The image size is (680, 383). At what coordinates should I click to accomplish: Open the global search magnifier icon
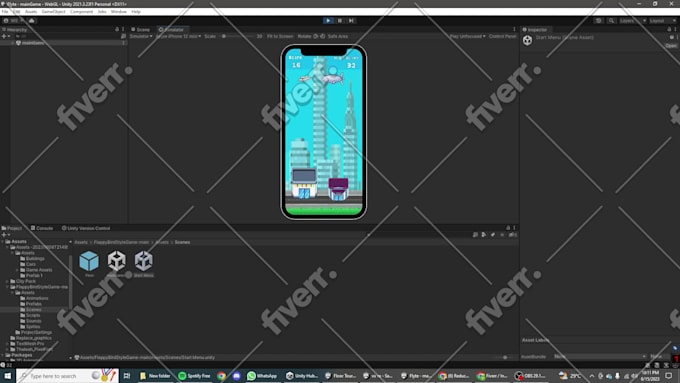pyautogui.click(x=611, y=20)
